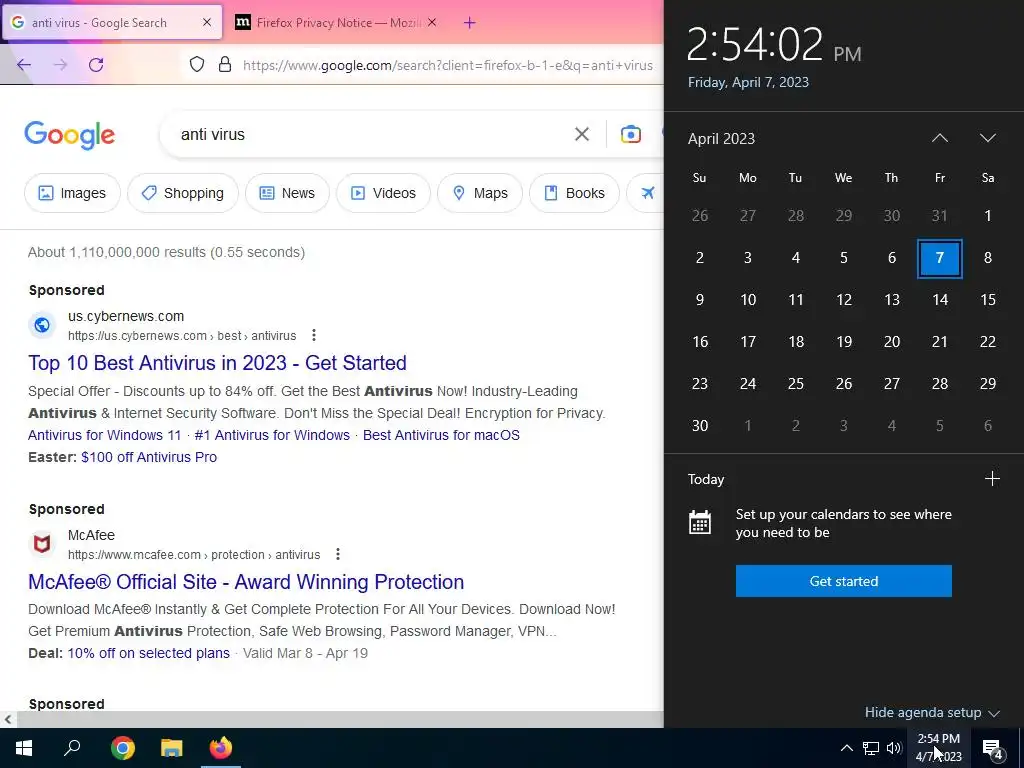
Task: Go to next month in calendar
Action: click(x=987, y=138)
